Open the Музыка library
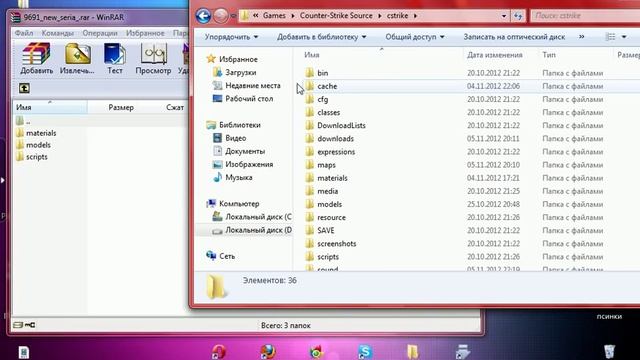The height and width of the screenshot is (360, 640). pos(233,177)
